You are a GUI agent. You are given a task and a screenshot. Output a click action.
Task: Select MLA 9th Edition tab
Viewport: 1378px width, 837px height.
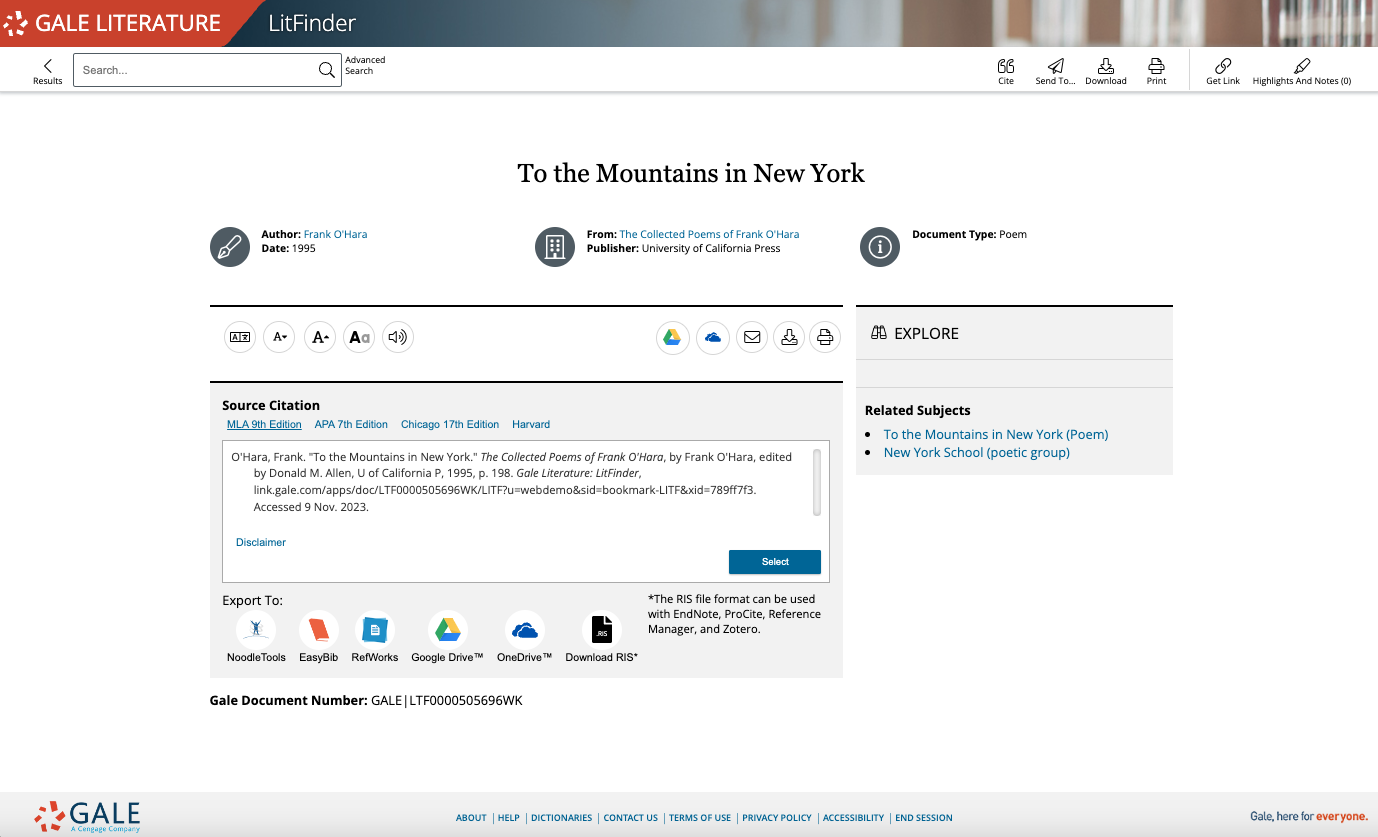coord(264,424)
